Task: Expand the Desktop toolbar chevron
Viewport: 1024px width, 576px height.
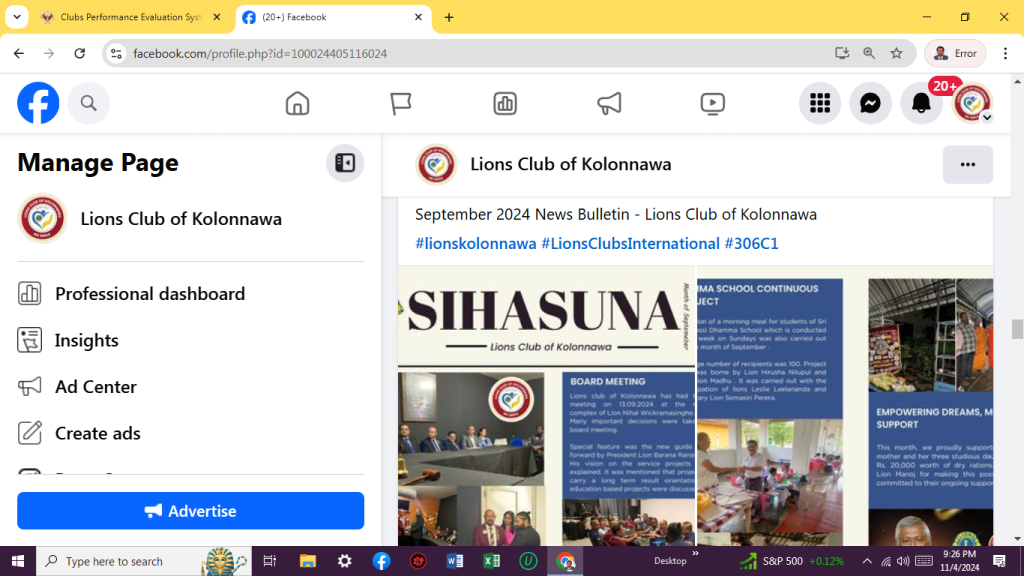Action: pos(695,554)
